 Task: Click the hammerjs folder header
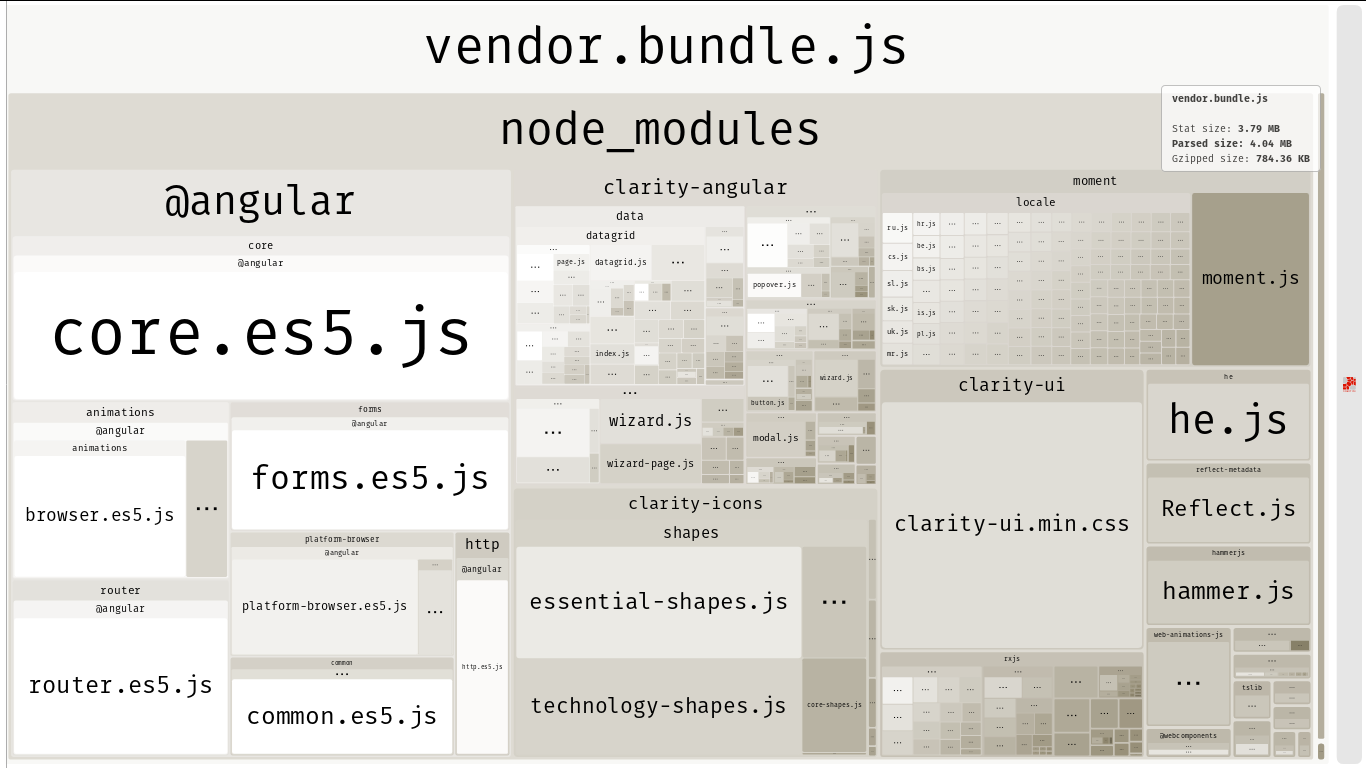(x=1228, y=552)
